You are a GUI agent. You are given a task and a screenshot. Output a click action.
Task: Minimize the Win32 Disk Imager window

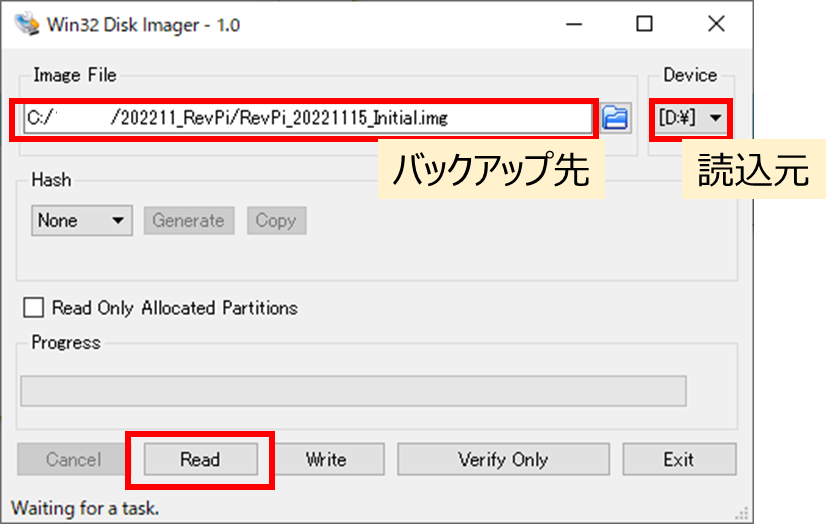tap(574, 24)
